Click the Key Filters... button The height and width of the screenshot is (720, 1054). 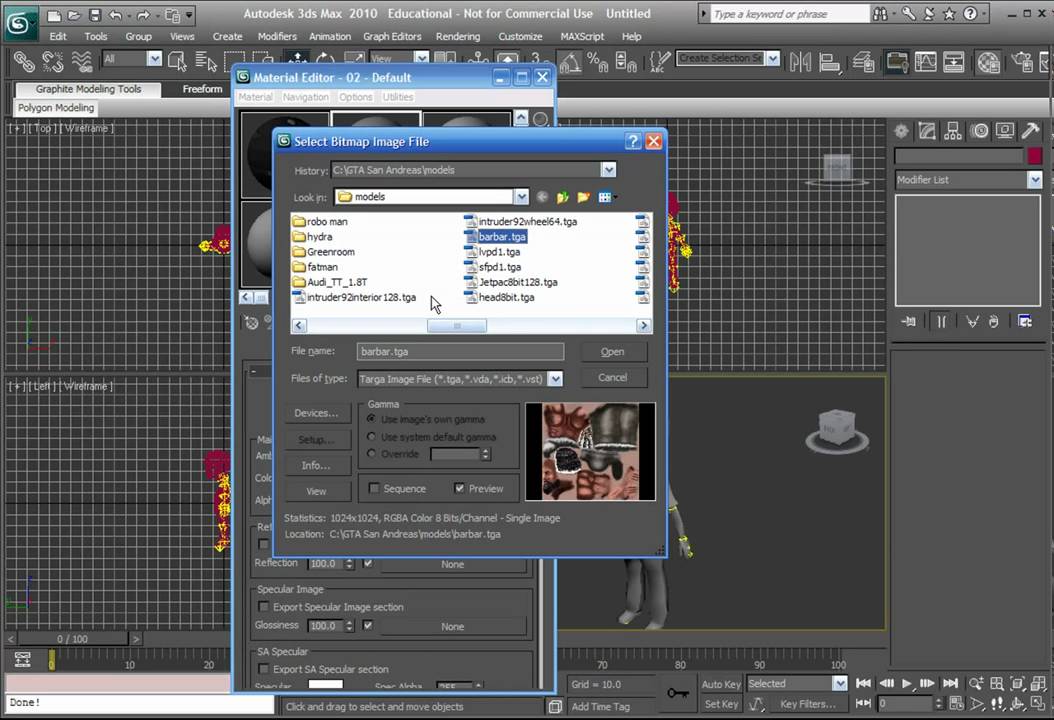pos(807,704)
